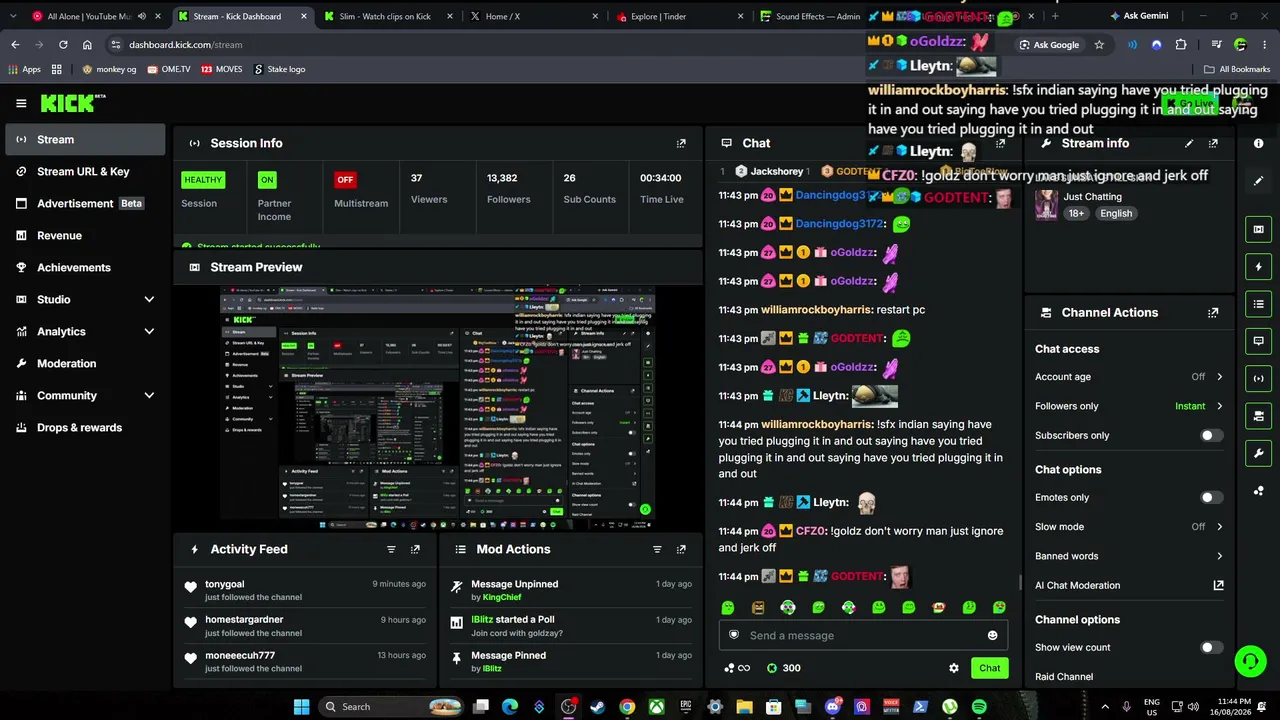Pop out the Chat panel
The image size is (1280, 720).
coord(1000,143)
